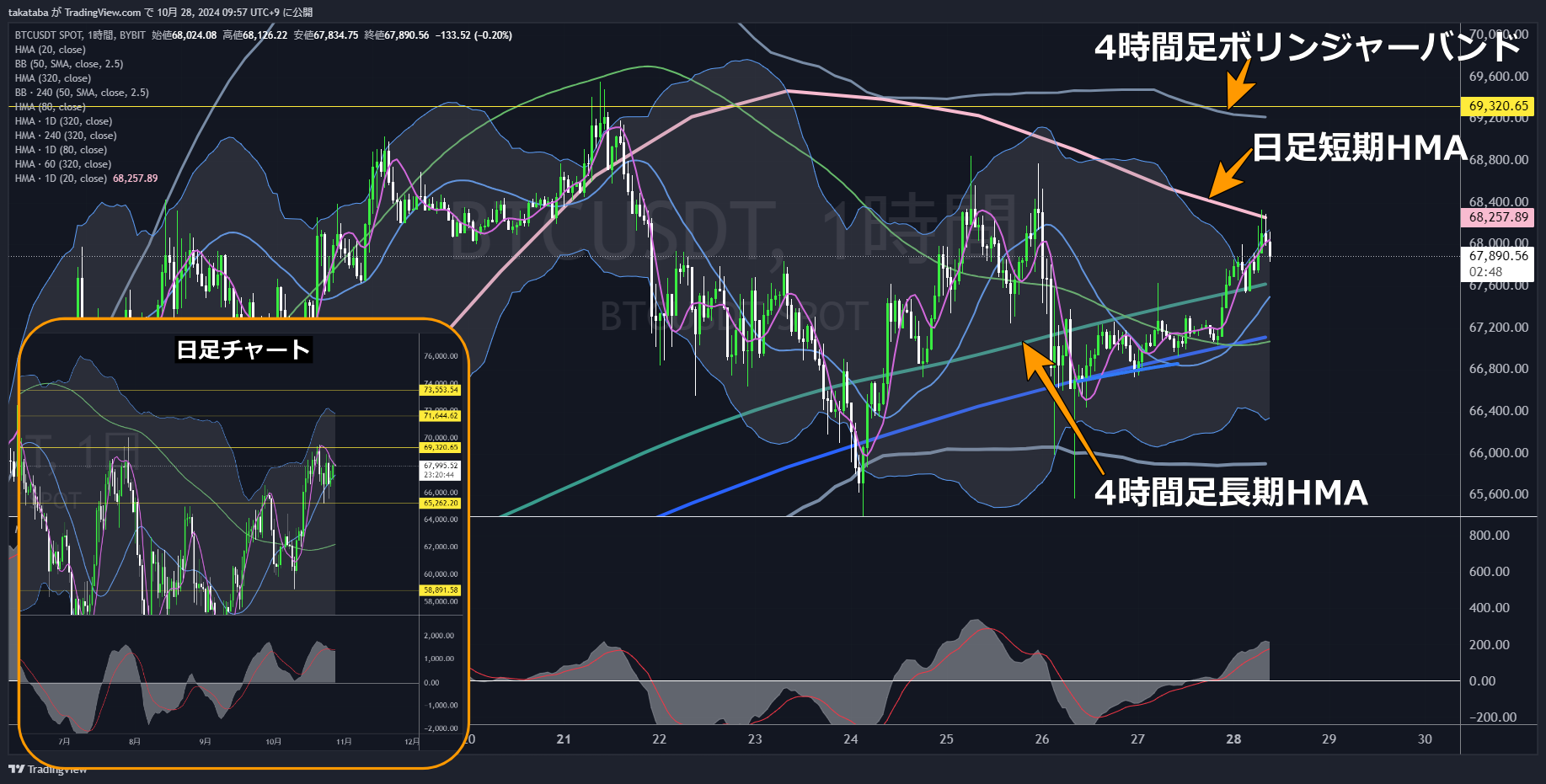Select the HMA · 60 (320, close) legend

(x=63, y=164)
